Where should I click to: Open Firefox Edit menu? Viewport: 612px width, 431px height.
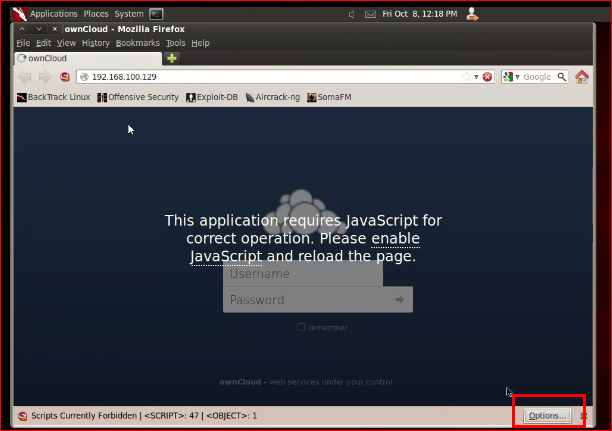pyautogui.click(x=43, y=43)
